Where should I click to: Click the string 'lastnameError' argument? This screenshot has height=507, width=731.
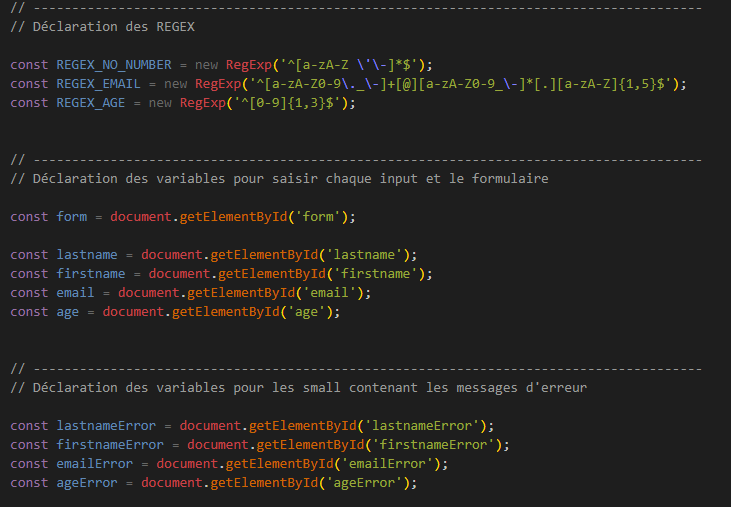click(422, 426)
